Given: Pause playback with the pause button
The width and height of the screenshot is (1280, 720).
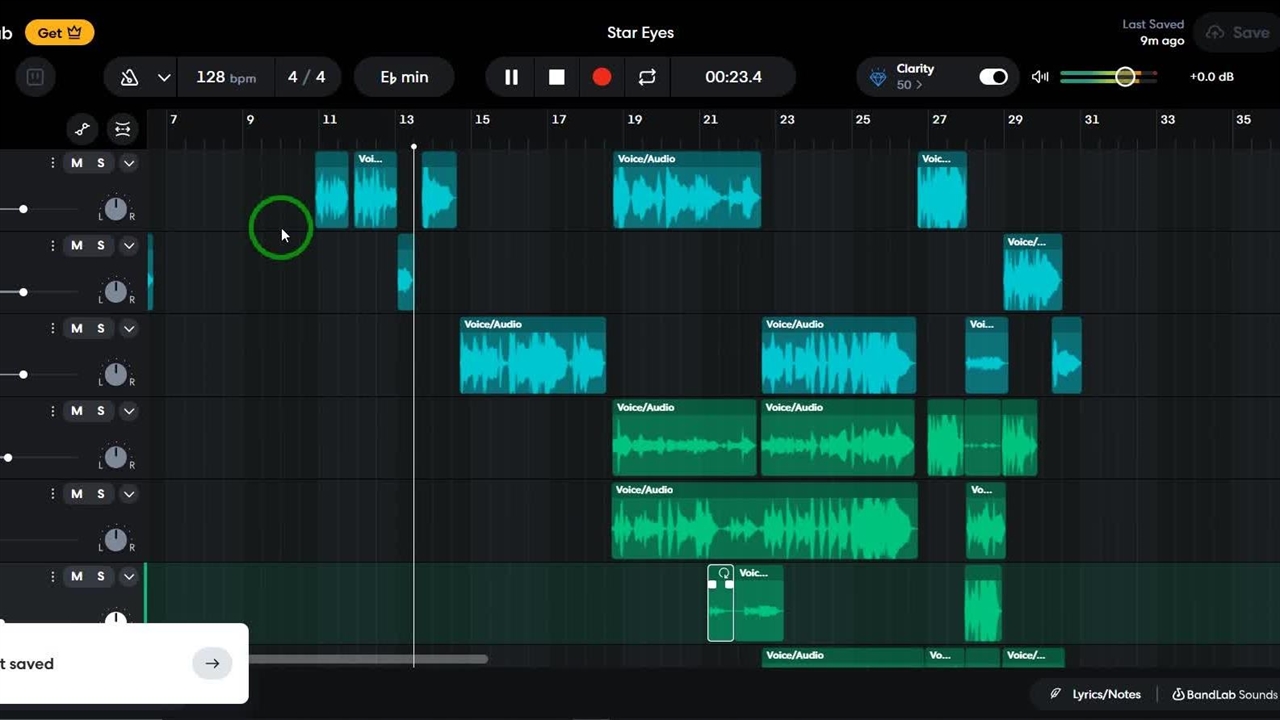Looking at the screenshot, I should 511,77.
